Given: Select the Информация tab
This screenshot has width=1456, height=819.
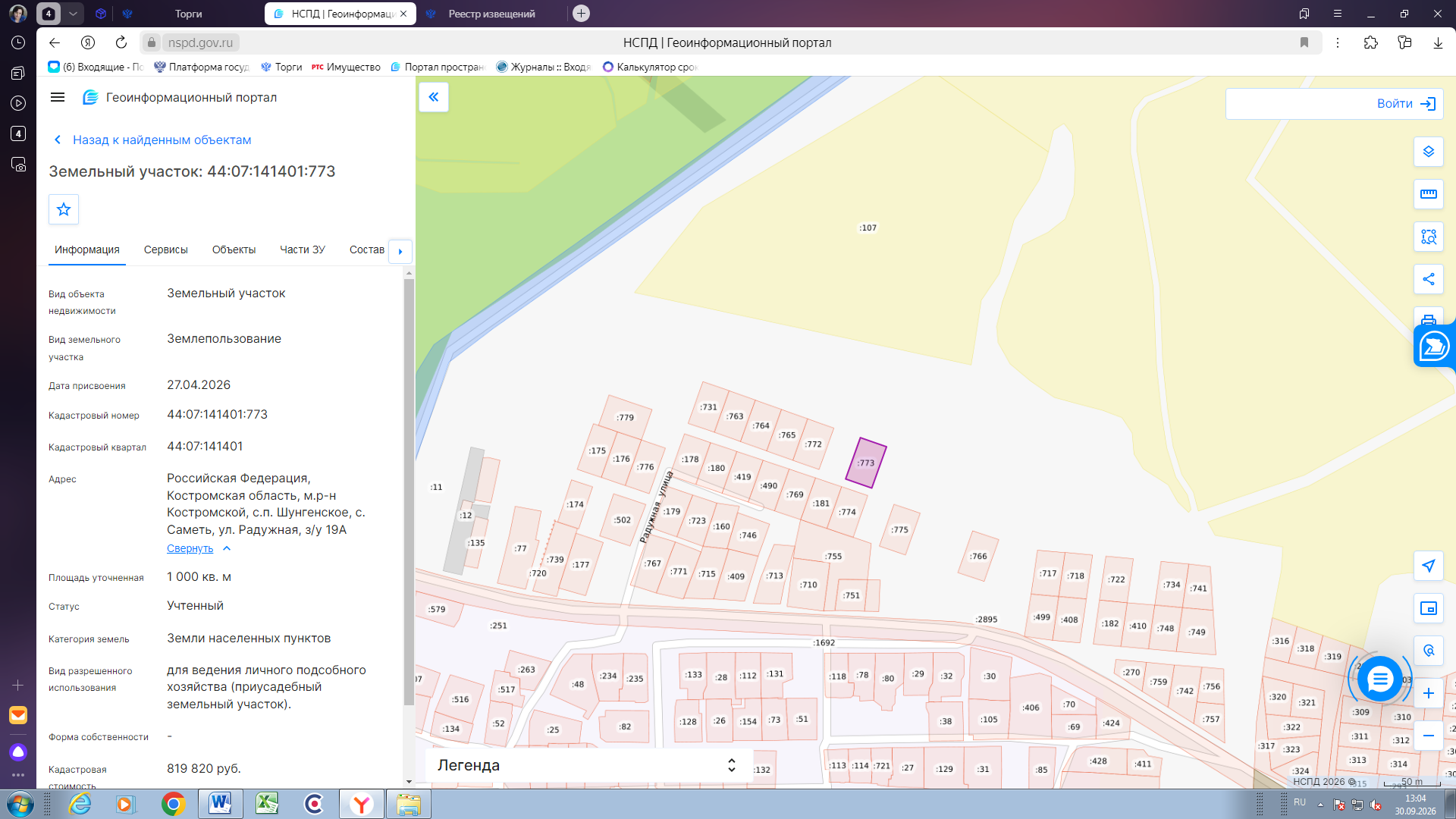Looking at the screenshot, I should [87, 249].
